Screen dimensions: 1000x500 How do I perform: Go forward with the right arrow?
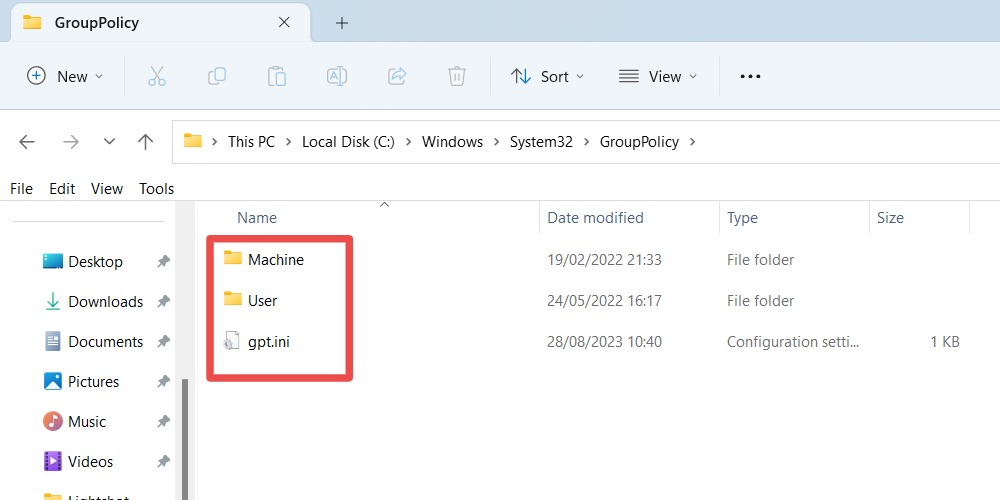(71, 142)
